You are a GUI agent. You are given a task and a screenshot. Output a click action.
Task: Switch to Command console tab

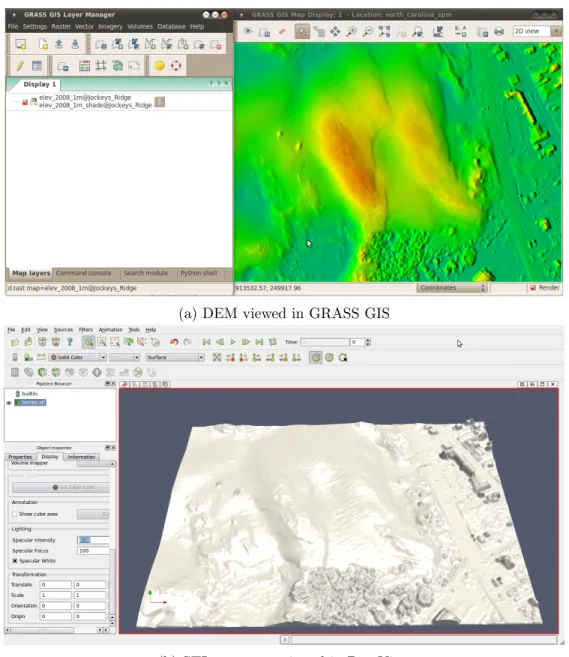point(83,273)
